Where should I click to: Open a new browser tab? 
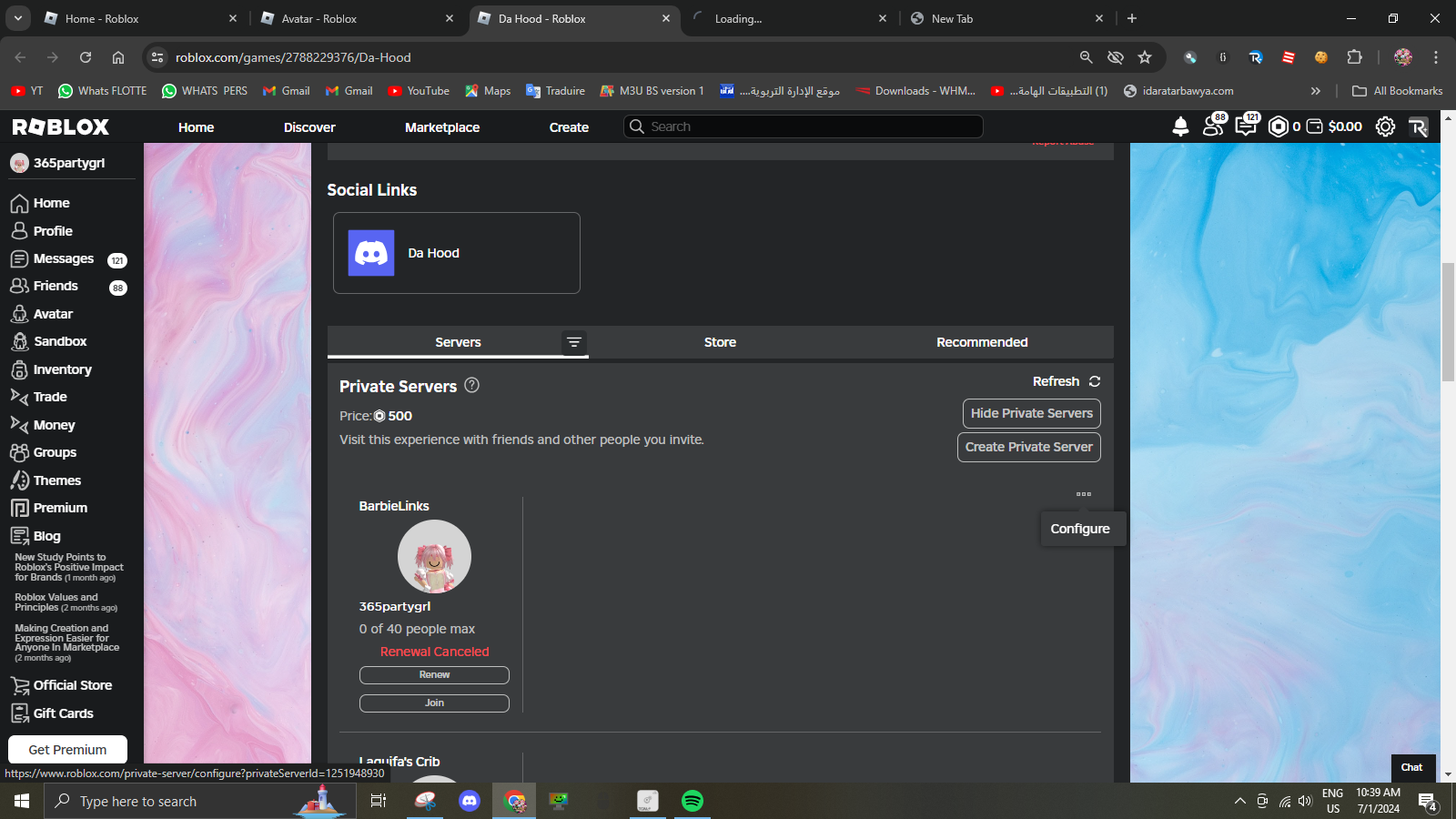click(1132, 18)
